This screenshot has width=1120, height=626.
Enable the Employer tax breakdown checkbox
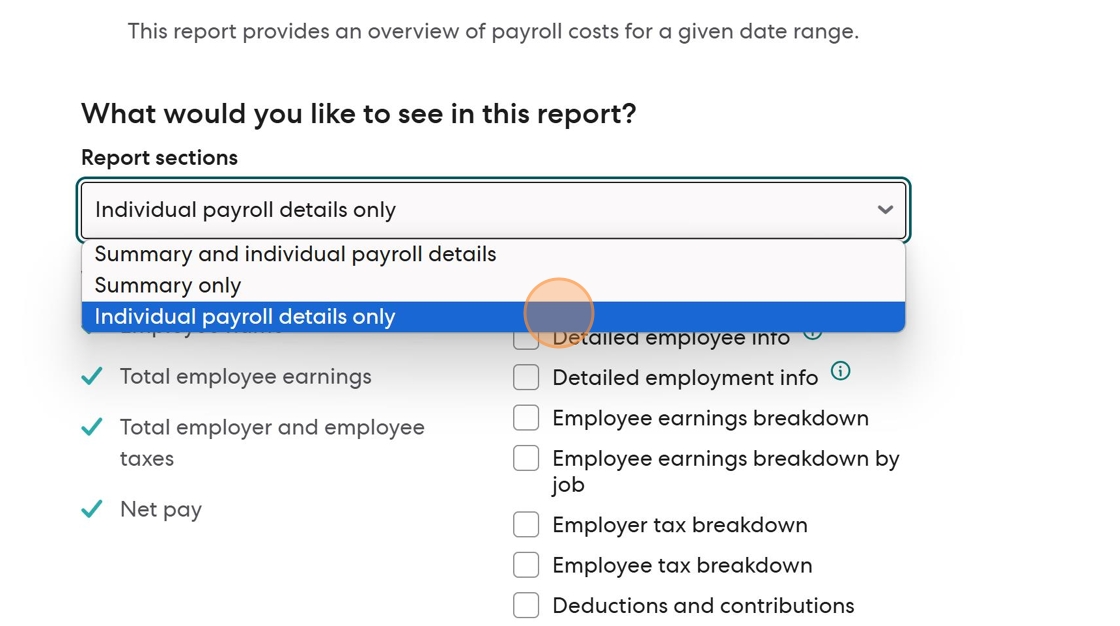tap(526, 524)
